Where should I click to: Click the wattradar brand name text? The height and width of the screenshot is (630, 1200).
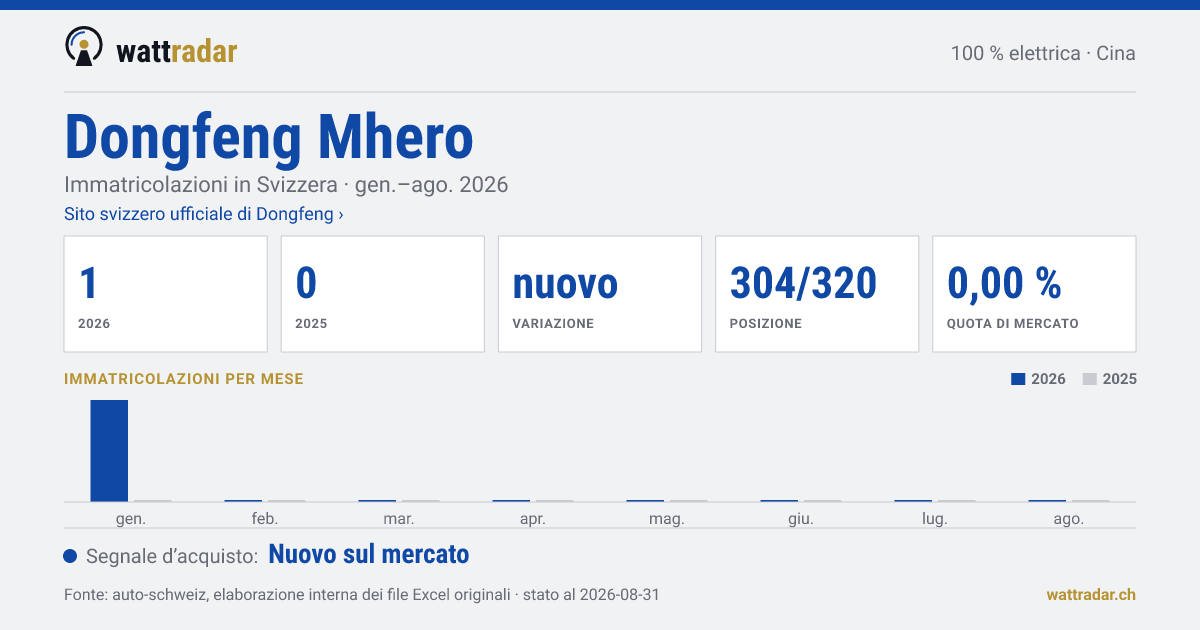coord(177,50)
